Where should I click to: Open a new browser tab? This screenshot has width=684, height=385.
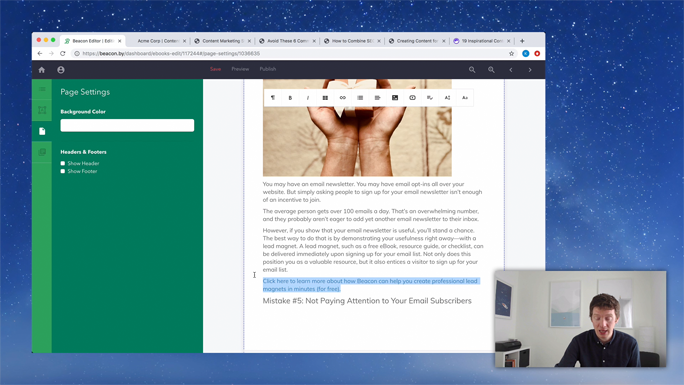522,41
